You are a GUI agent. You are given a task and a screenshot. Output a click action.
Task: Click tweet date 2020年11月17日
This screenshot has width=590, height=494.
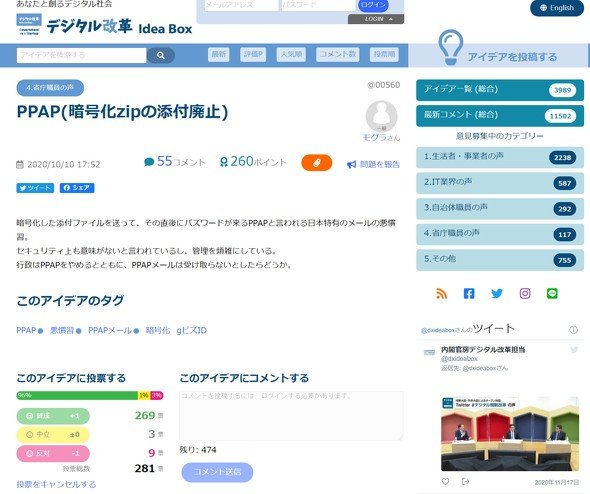point(557,482)
